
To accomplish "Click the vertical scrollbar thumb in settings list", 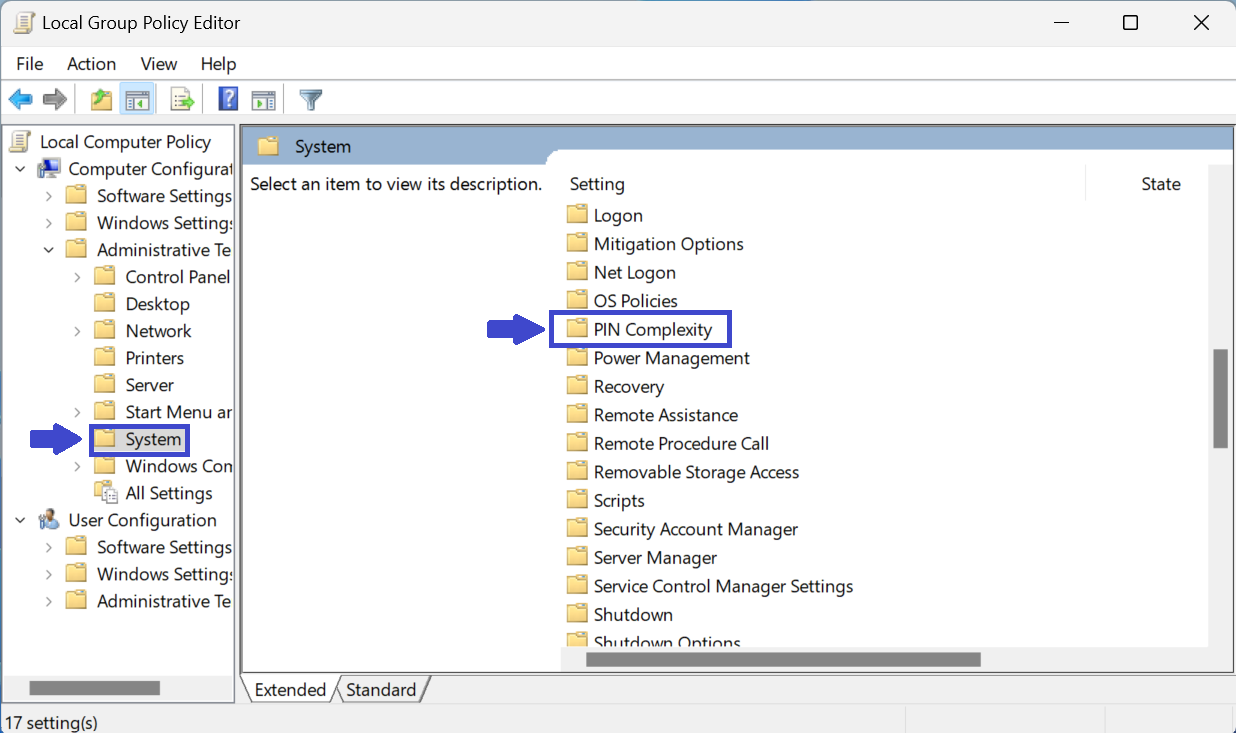I will point(1220,398).
